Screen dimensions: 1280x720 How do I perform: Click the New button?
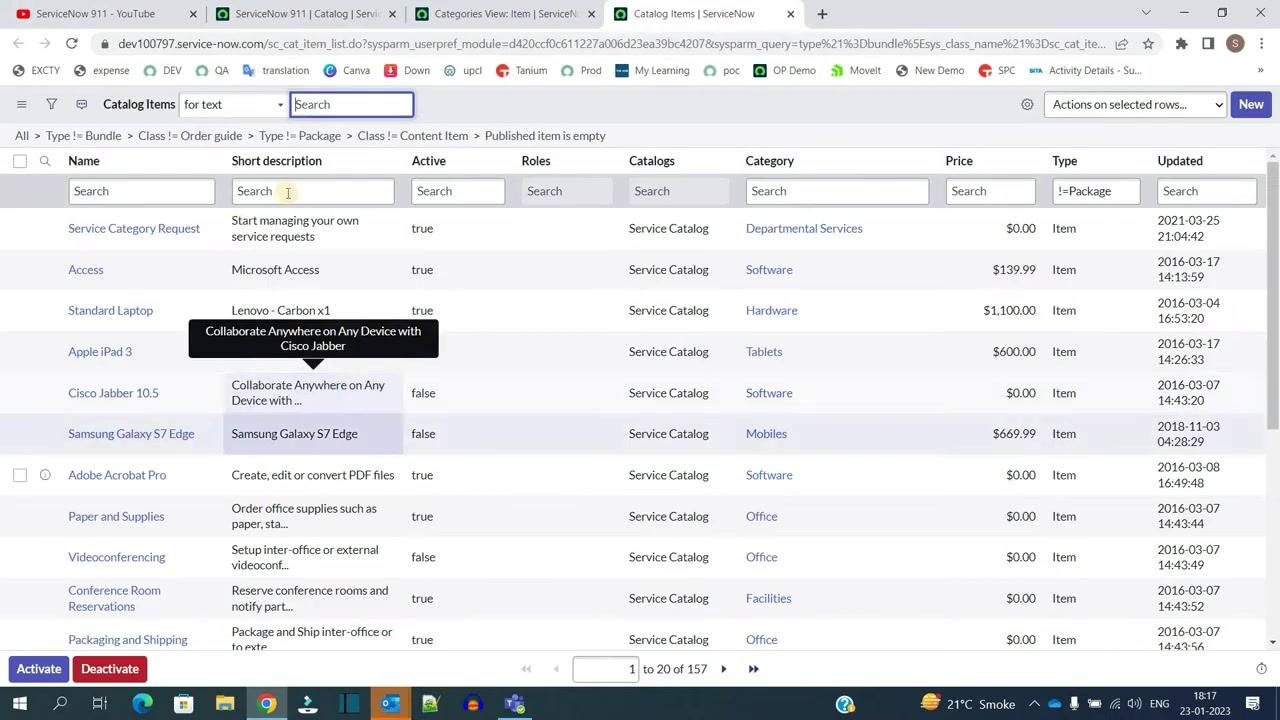(x=1251, y=104)
